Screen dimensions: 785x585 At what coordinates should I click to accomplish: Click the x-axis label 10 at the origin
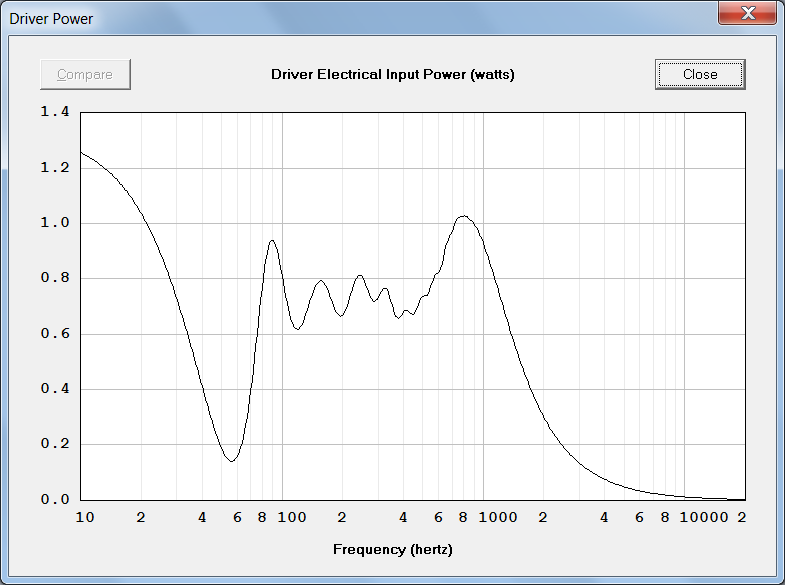[85, 517]
